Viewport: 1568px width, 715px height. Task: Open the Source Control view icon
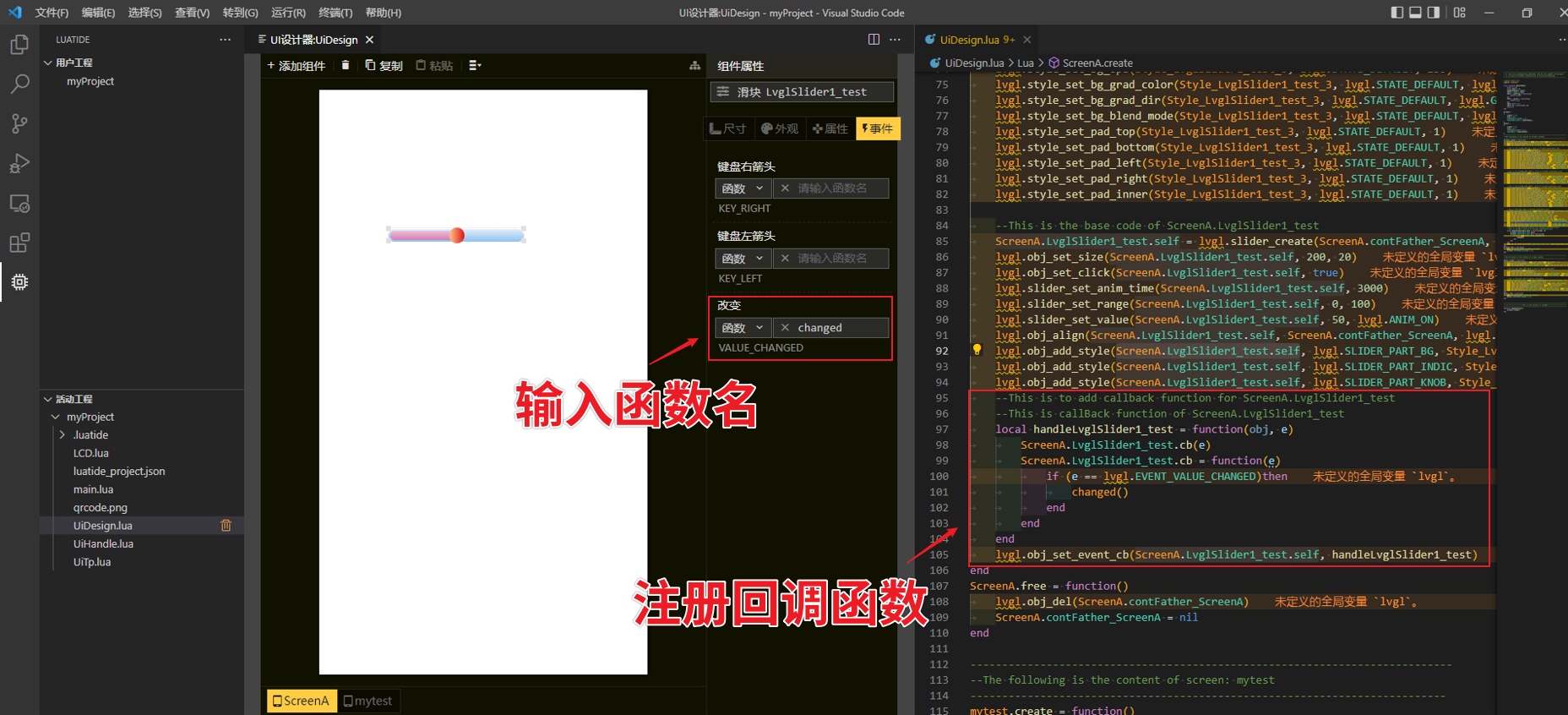(x=19, y=123)
